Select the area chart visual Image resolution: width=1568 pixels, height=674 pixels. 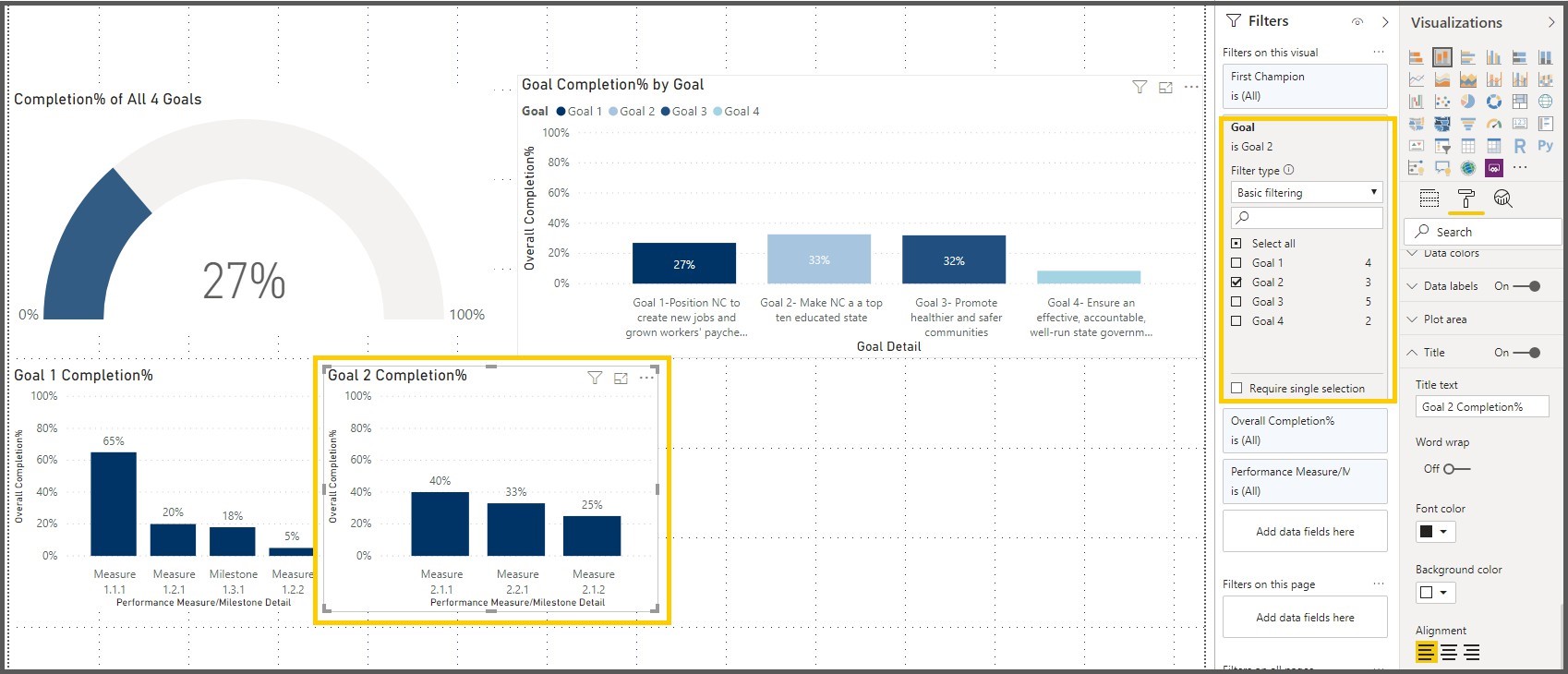point(1442,79)
